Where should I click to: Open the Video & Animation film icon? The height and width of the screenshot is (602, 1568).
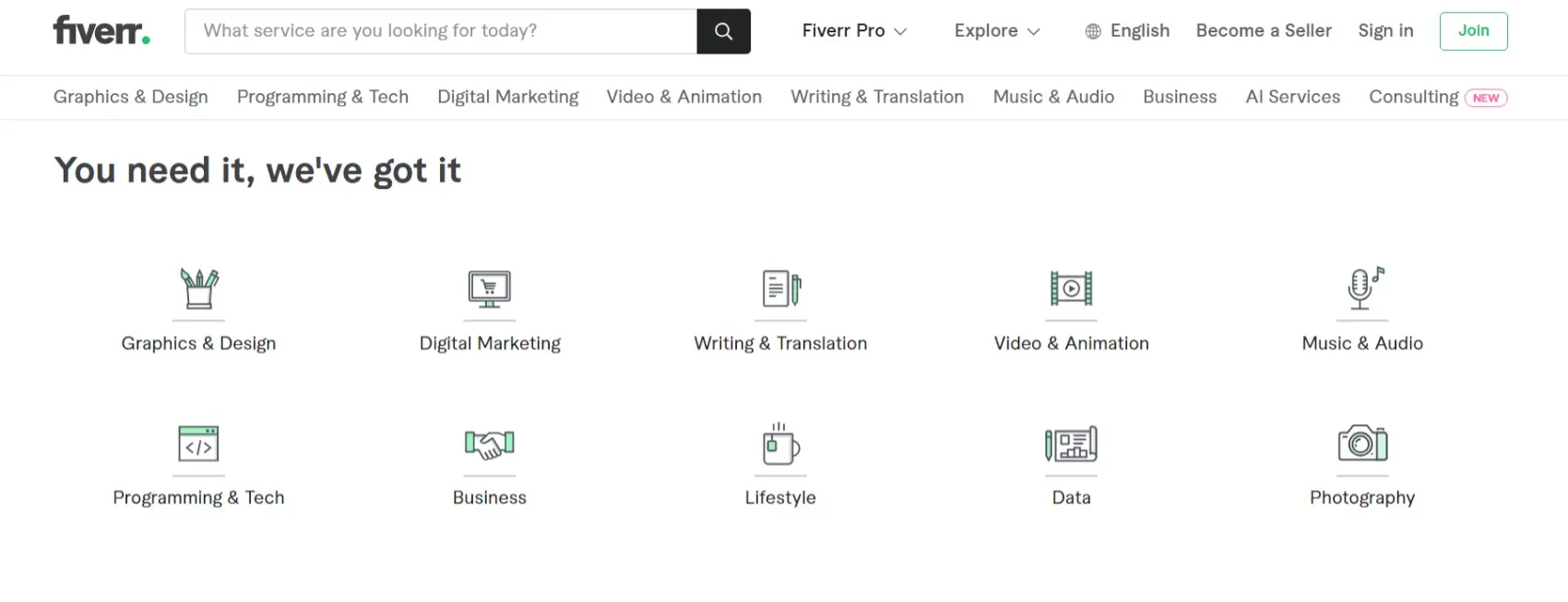(x=1072, y=289)
